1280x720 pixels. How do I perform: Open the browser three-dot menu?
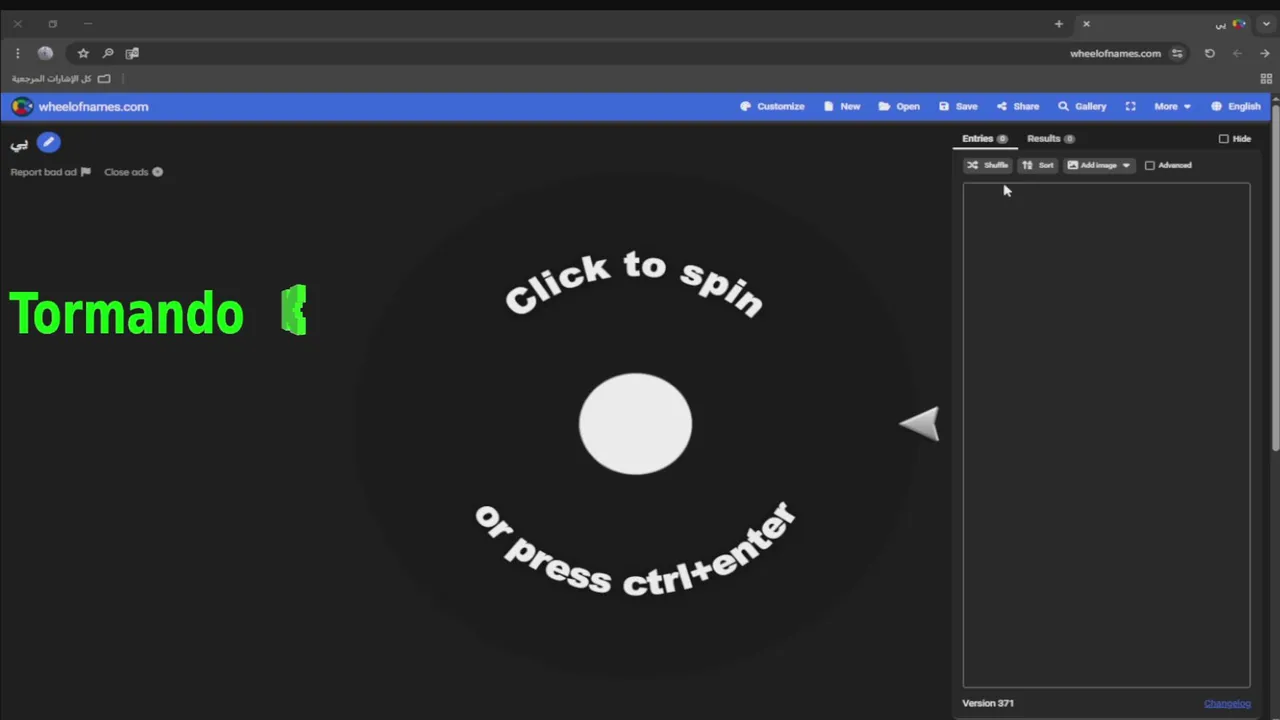click(17, 53)
